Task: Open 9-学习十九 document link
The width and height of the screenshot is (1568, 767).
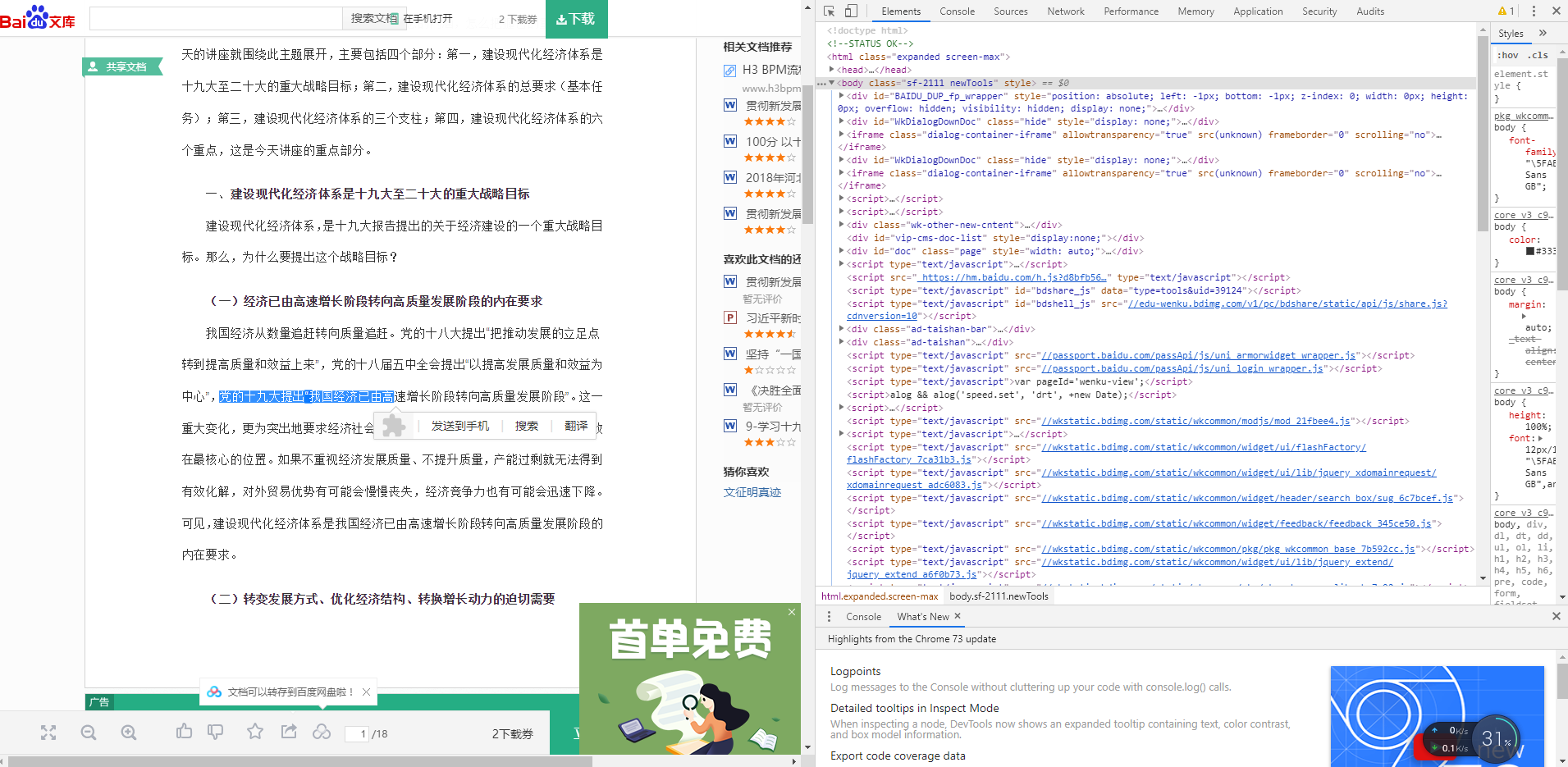Action: [x=773, y=426]
